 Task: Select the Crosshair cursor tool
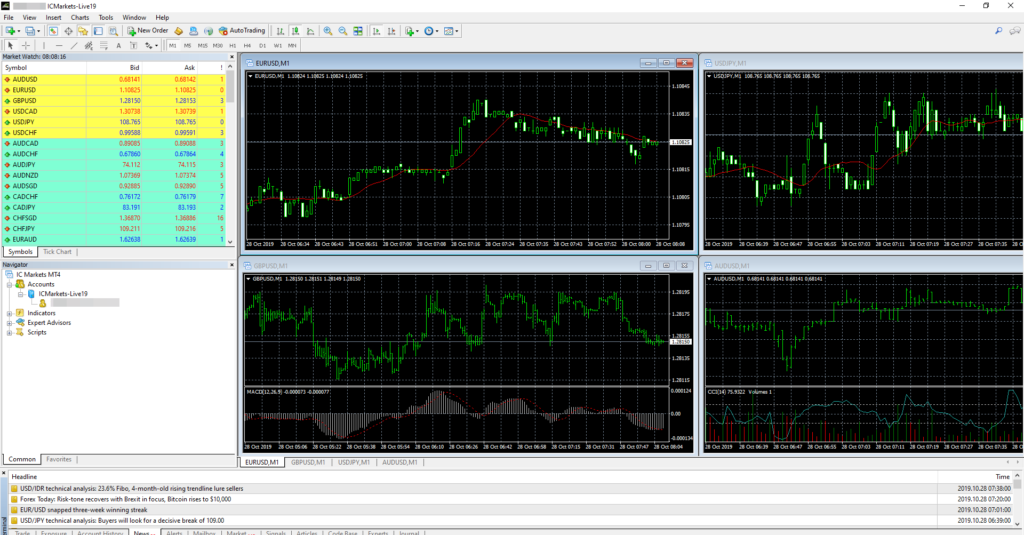(x=26, y=45)
